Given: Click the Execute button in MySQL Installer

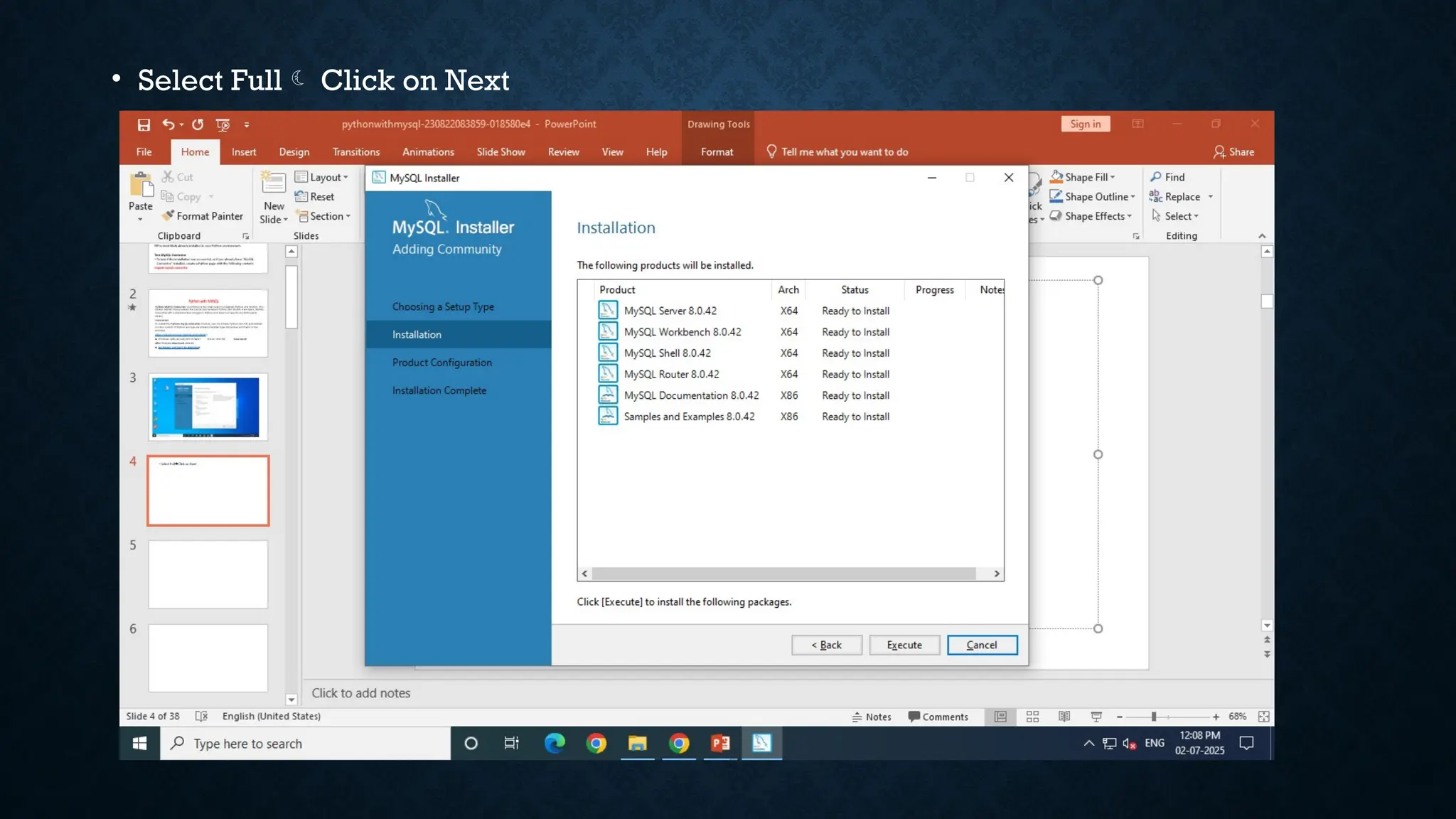Looking at the screenshot, I should [x=904, y=645].
